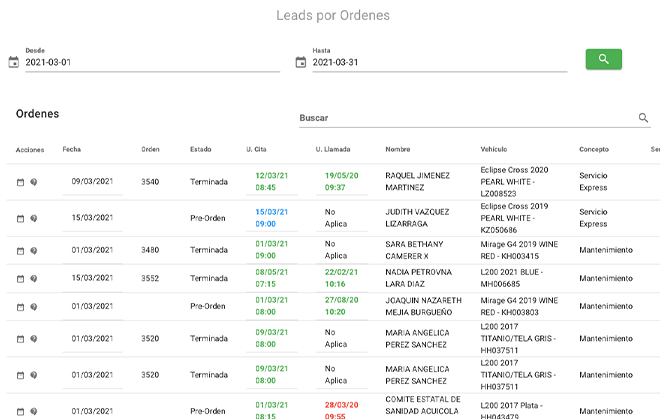Open calendar action for RAQUEL JIMENEZ MARTINEZ row
660x419 pixels.
pos(20,182)
